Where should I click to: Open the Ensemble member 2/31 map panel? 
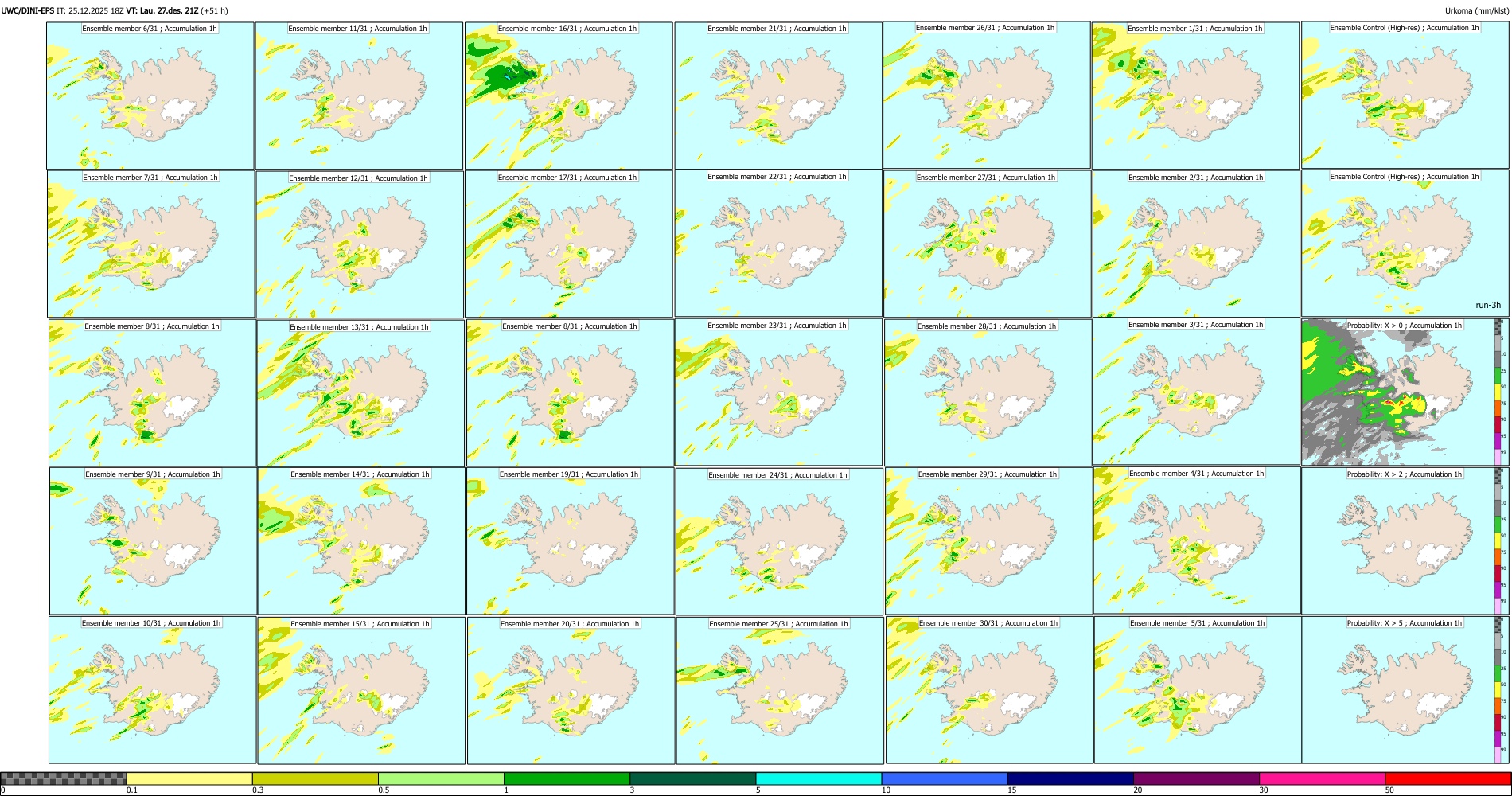point(1196,244)
